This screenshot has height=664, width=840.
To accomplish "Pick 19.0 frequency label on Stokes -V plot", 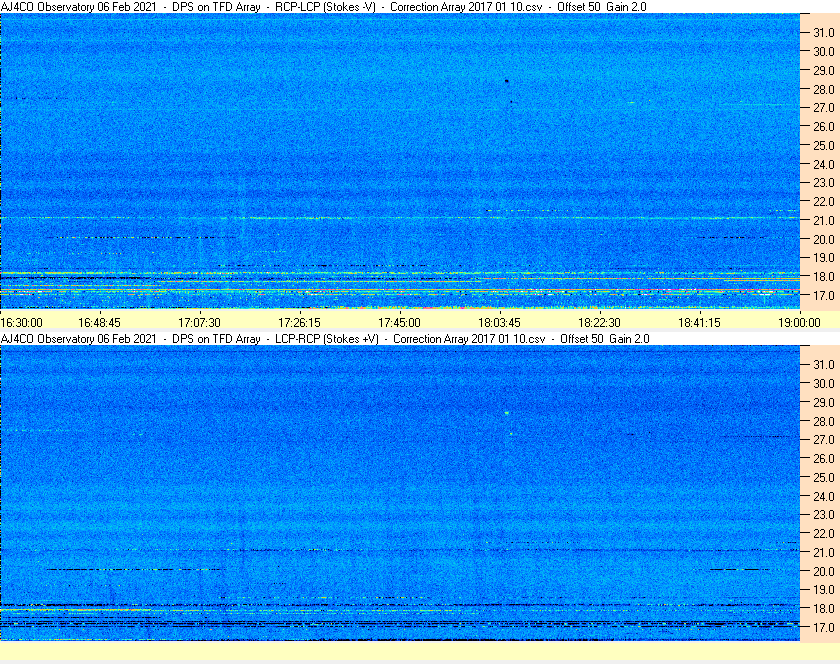I will click(824, 258).
